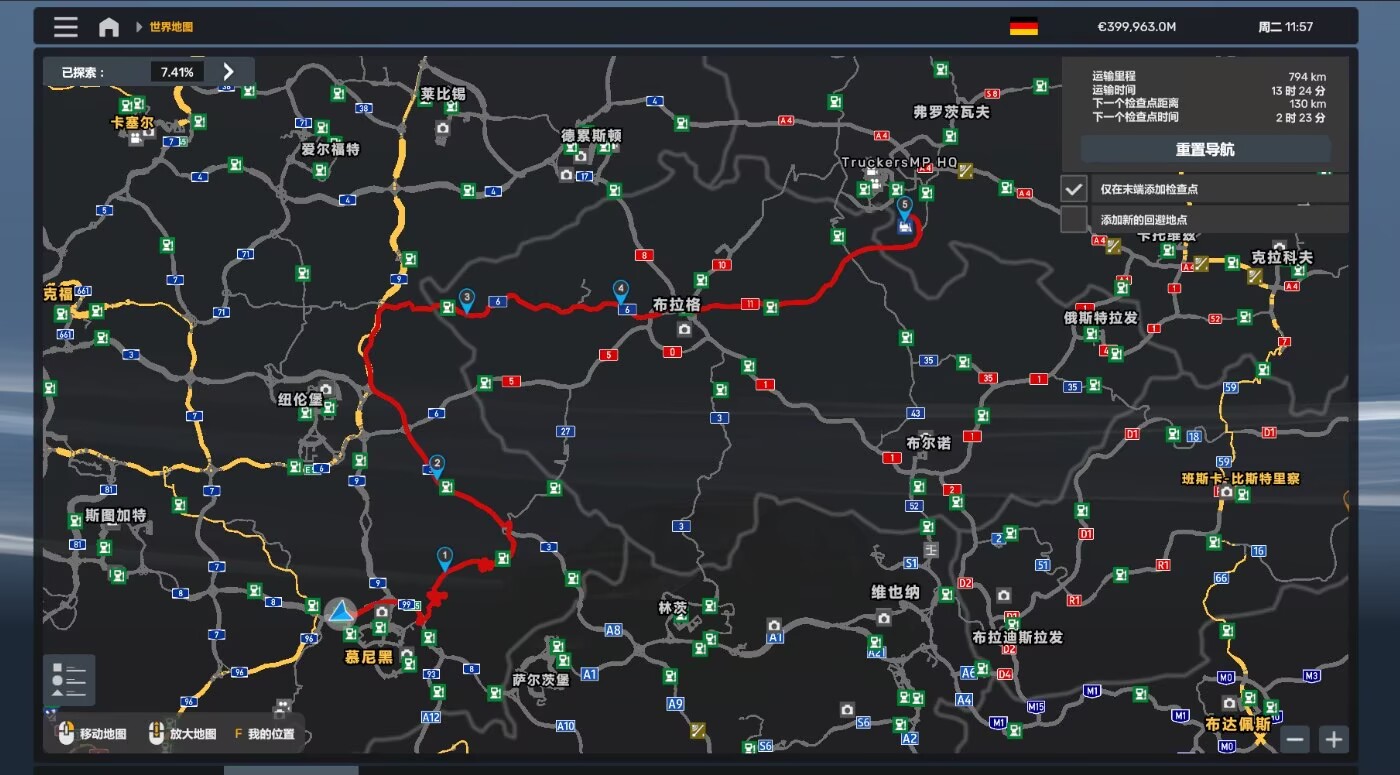Screen dimensions: 1400x775
Task: Click the blue road shield 66
Action: (1221, 578)
